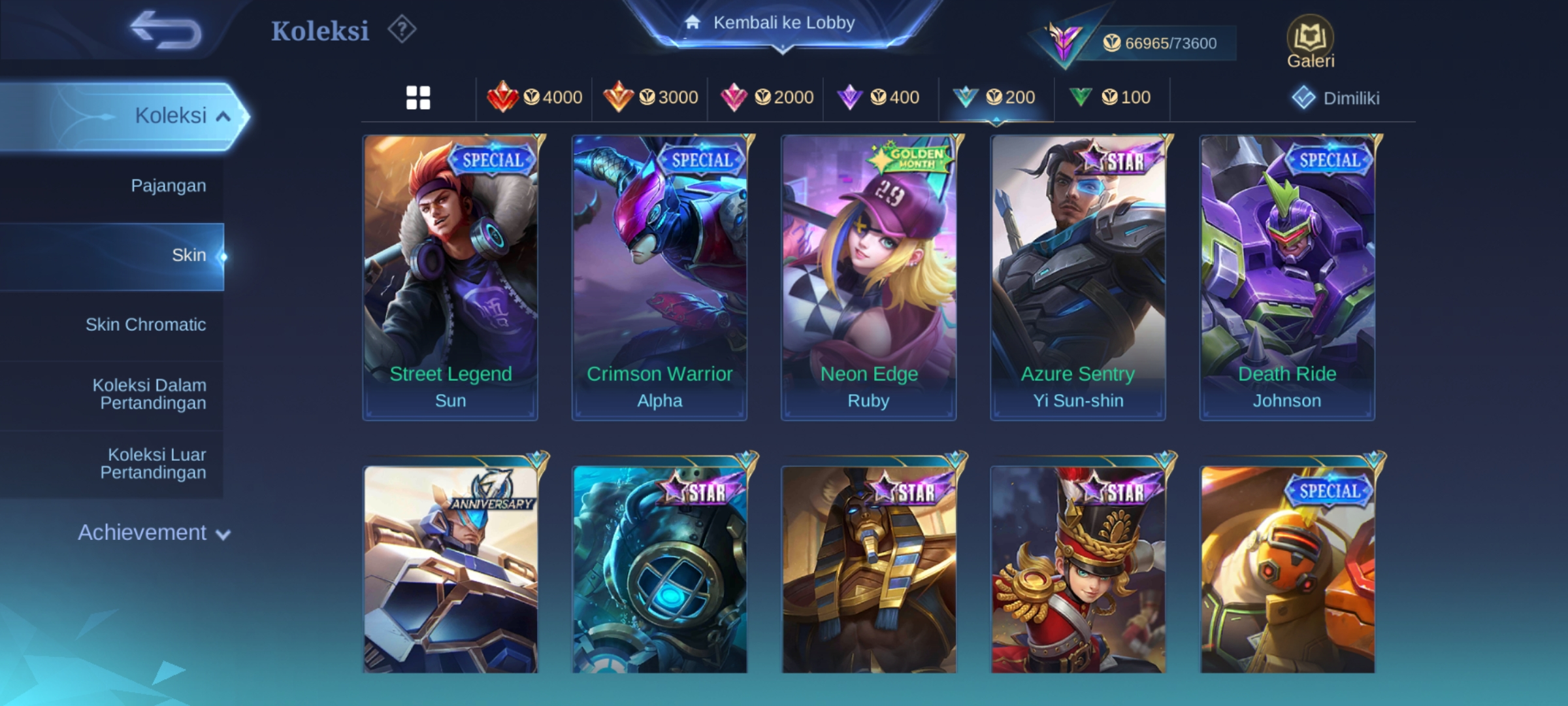Image resolution: width=1568 pixels, height=706 pixels.
Task: Filter by purple 400 gem tier
Action: point(879,97)
